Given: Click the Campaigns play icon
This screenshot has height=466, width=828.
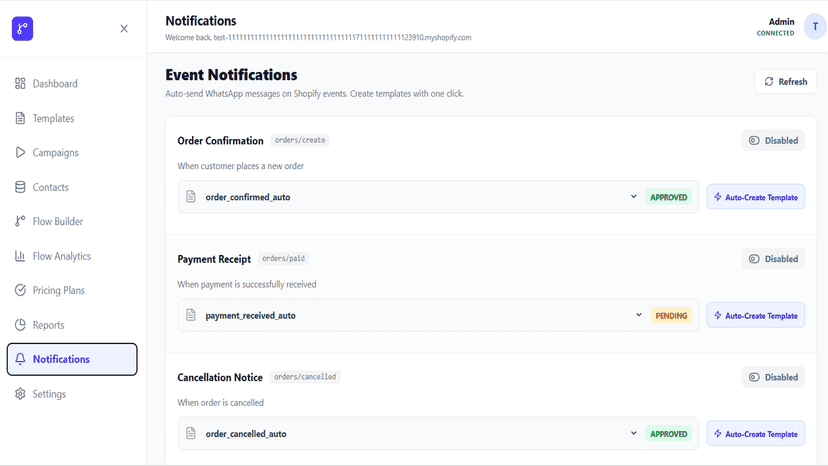Looking at the screenshot, I should pos(20,153).
